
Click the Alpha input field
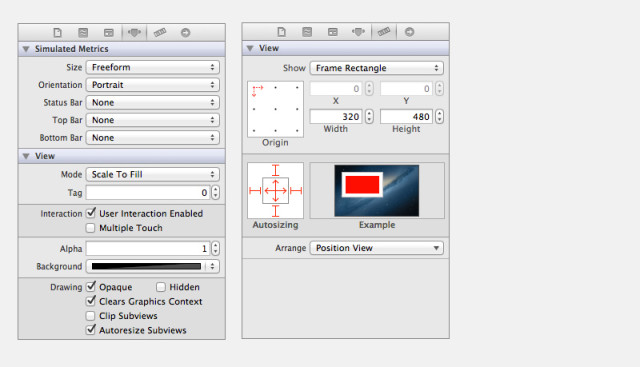(x=148, y=249)
